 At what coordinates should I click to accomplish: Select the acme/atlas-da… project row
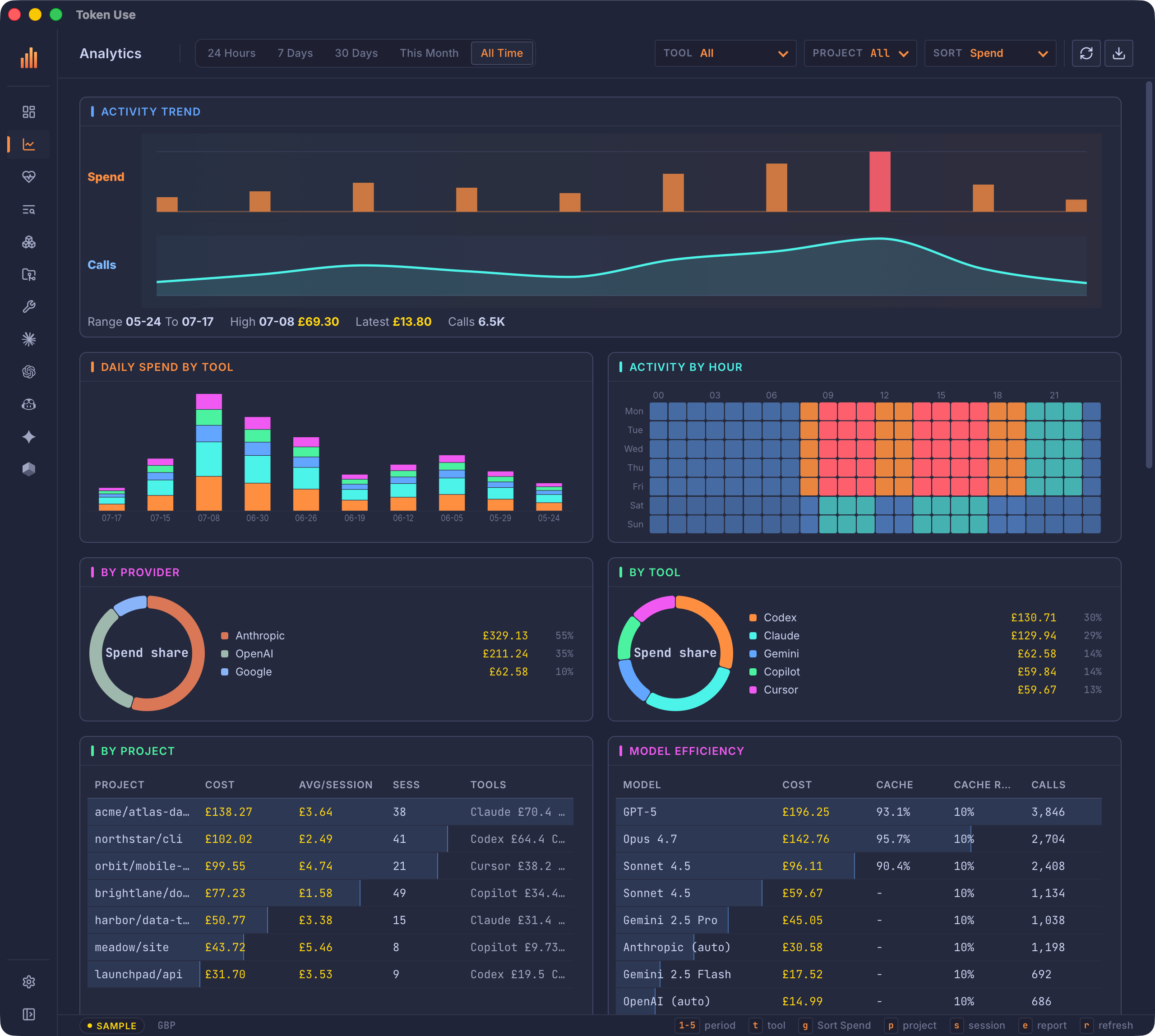point(330,812)
